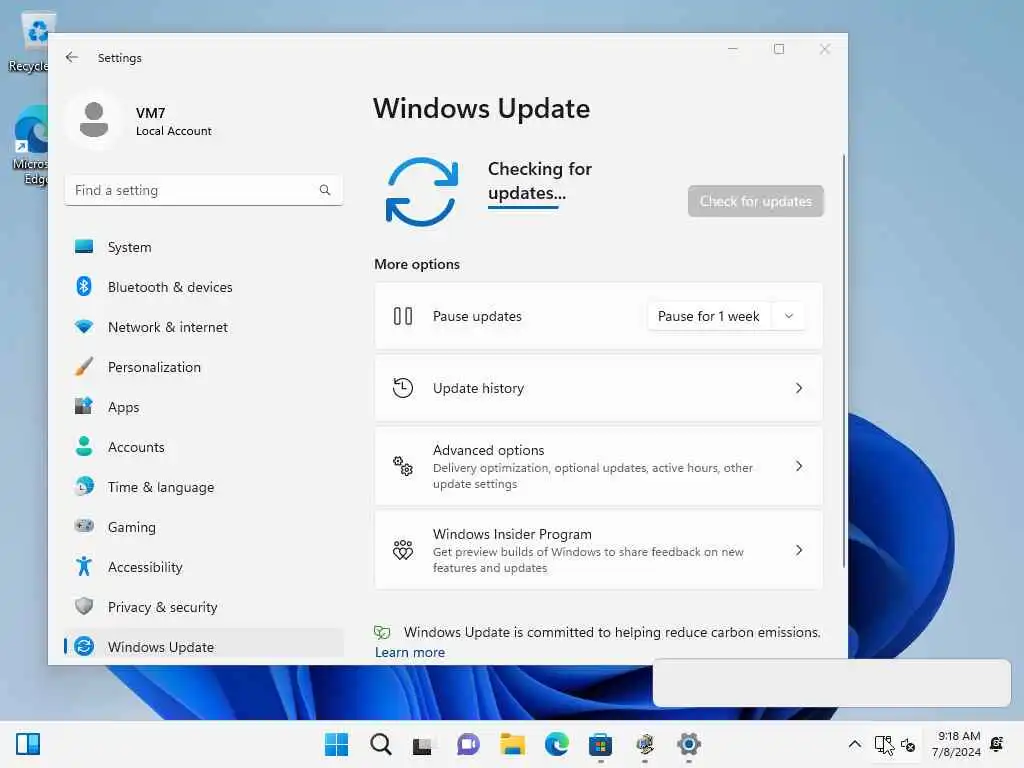Show hidden system tray icons
1024x768 pixels.
[854, 744]
